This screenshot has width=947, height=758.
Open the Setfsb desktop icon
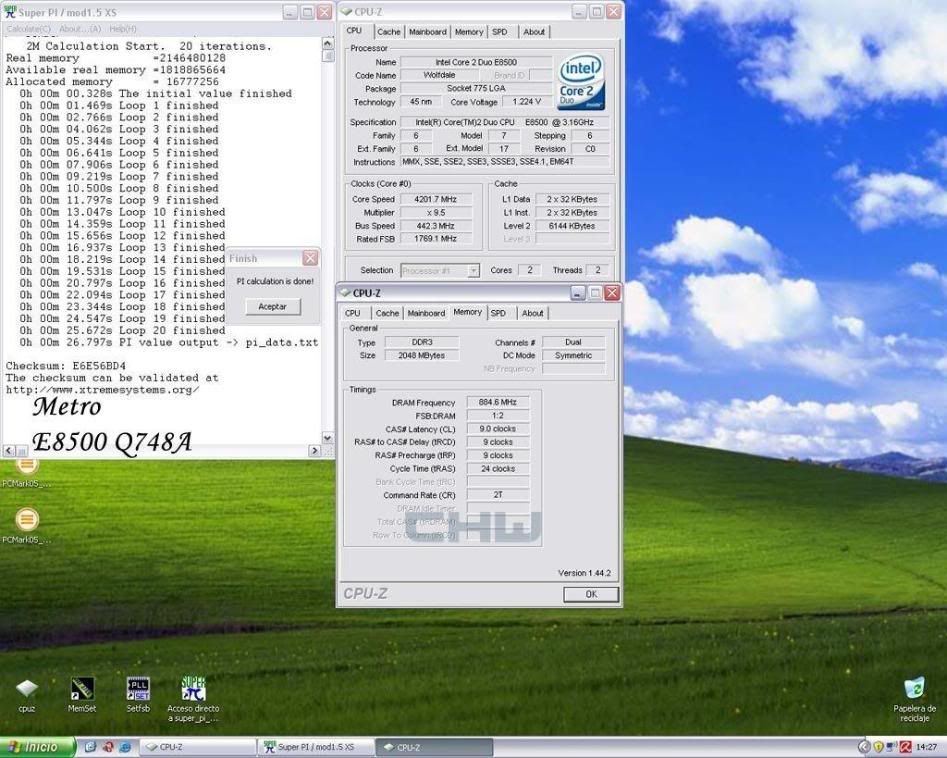pyautogui.click(x=138, y=695)
